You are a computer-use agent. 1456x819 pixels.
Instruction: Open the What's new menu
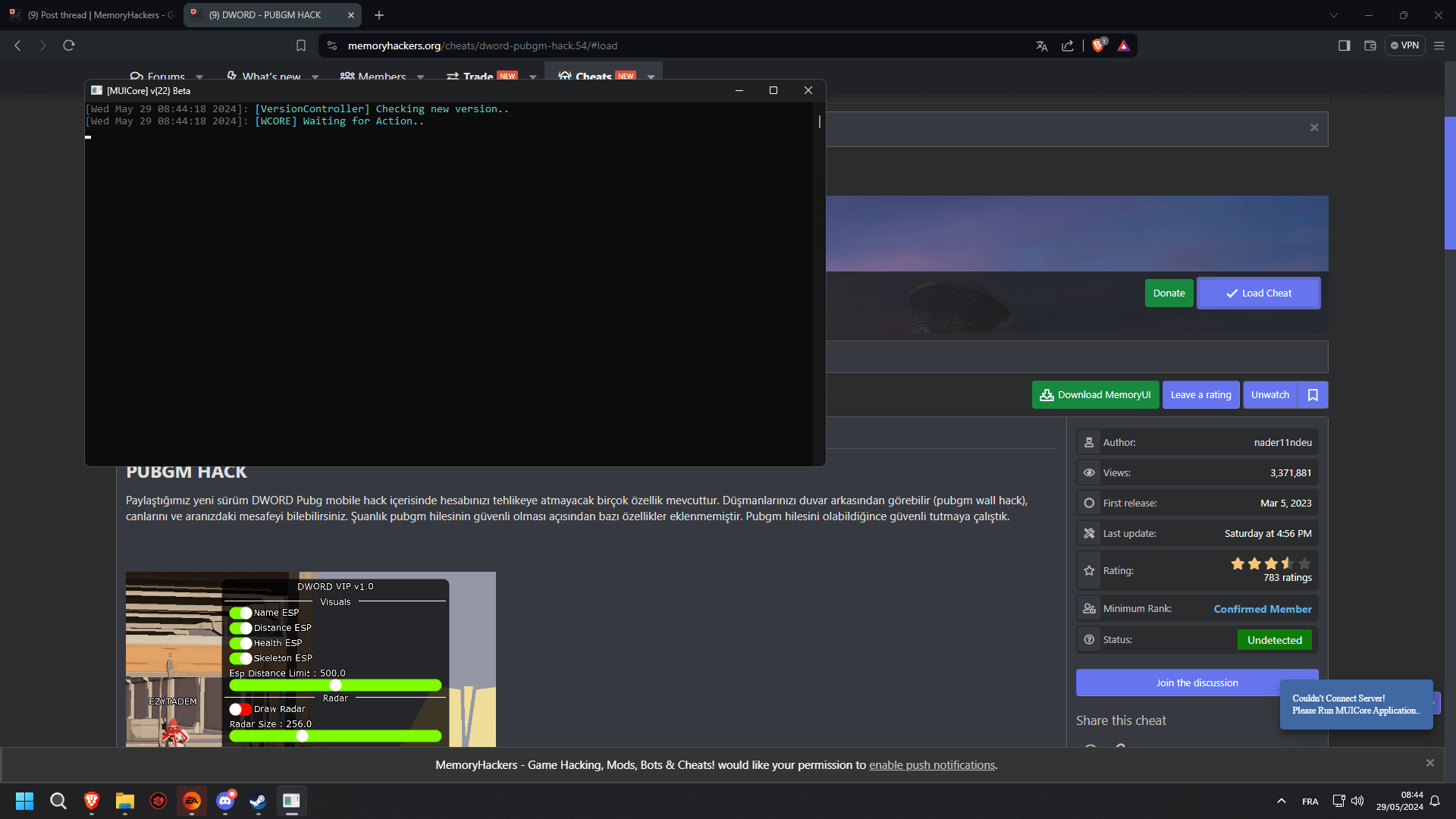(264, 77)
